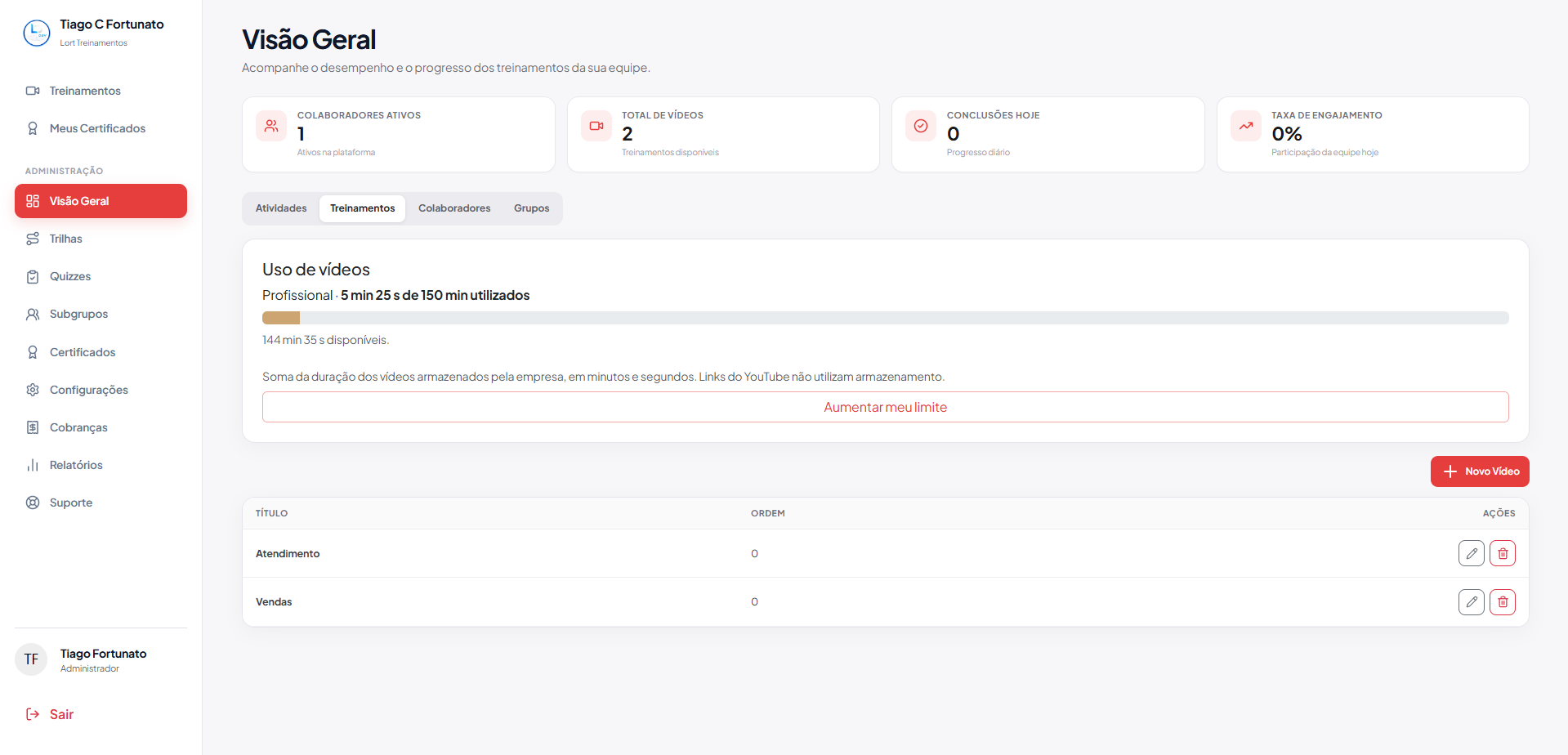Click the Subgrupos people icon
The height and width of the screenshot is (755, 1568).
tap(33, 314)
